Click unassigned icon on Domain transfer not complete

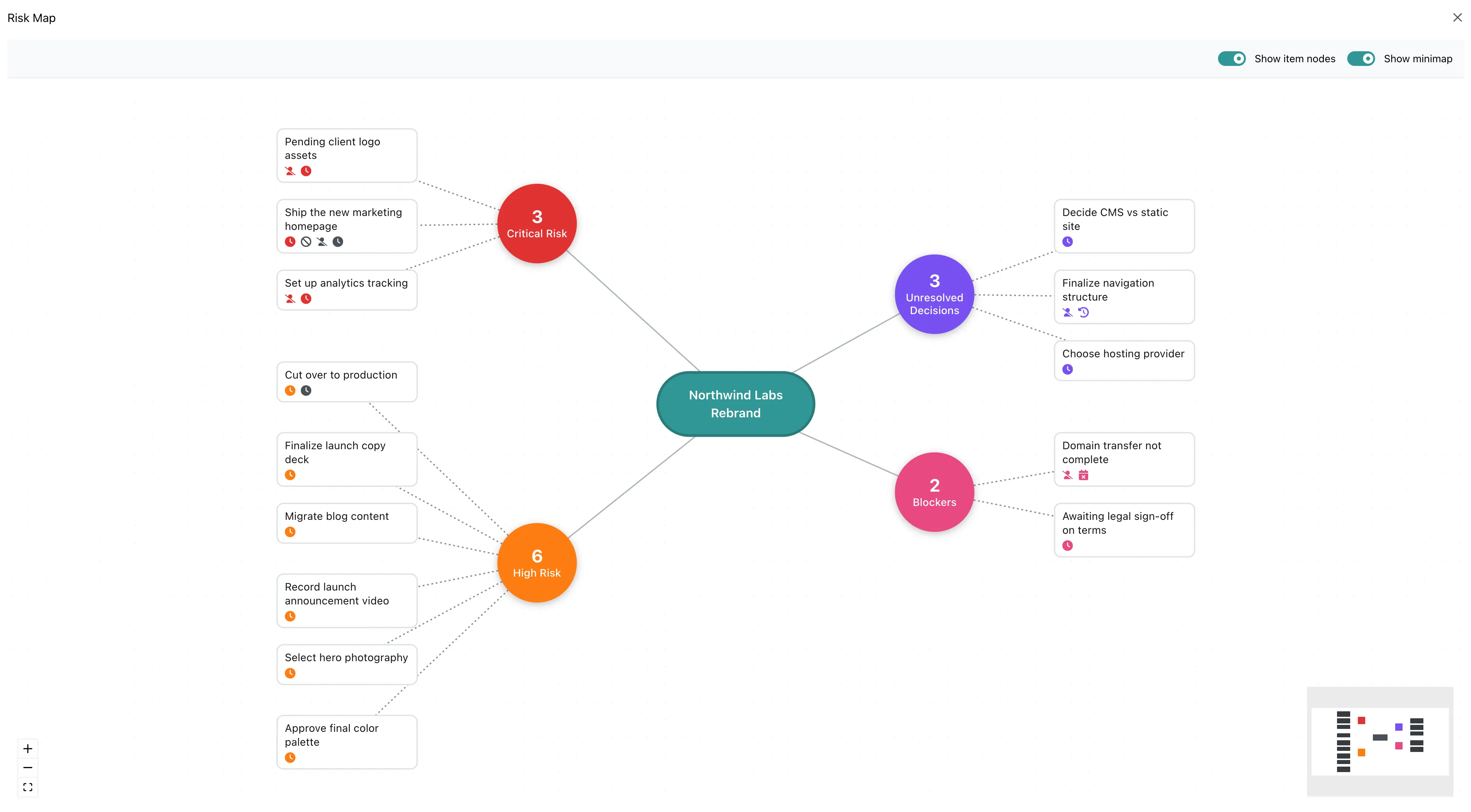(1067, 475)
